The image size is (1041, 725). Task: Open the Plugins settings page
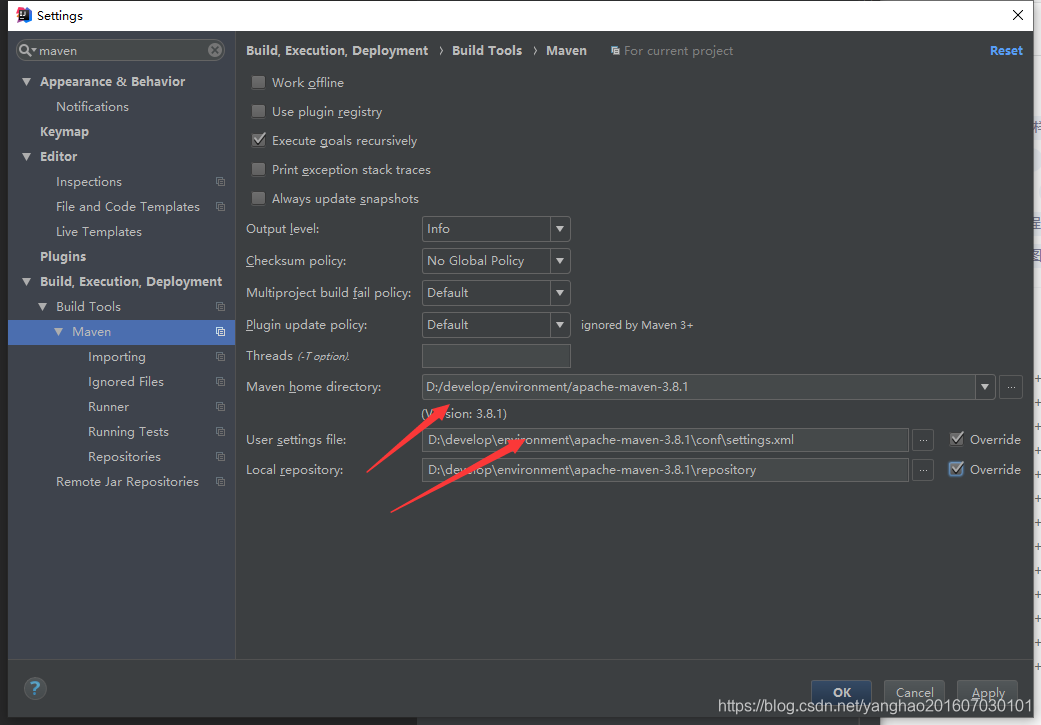[x=63, y=256]
